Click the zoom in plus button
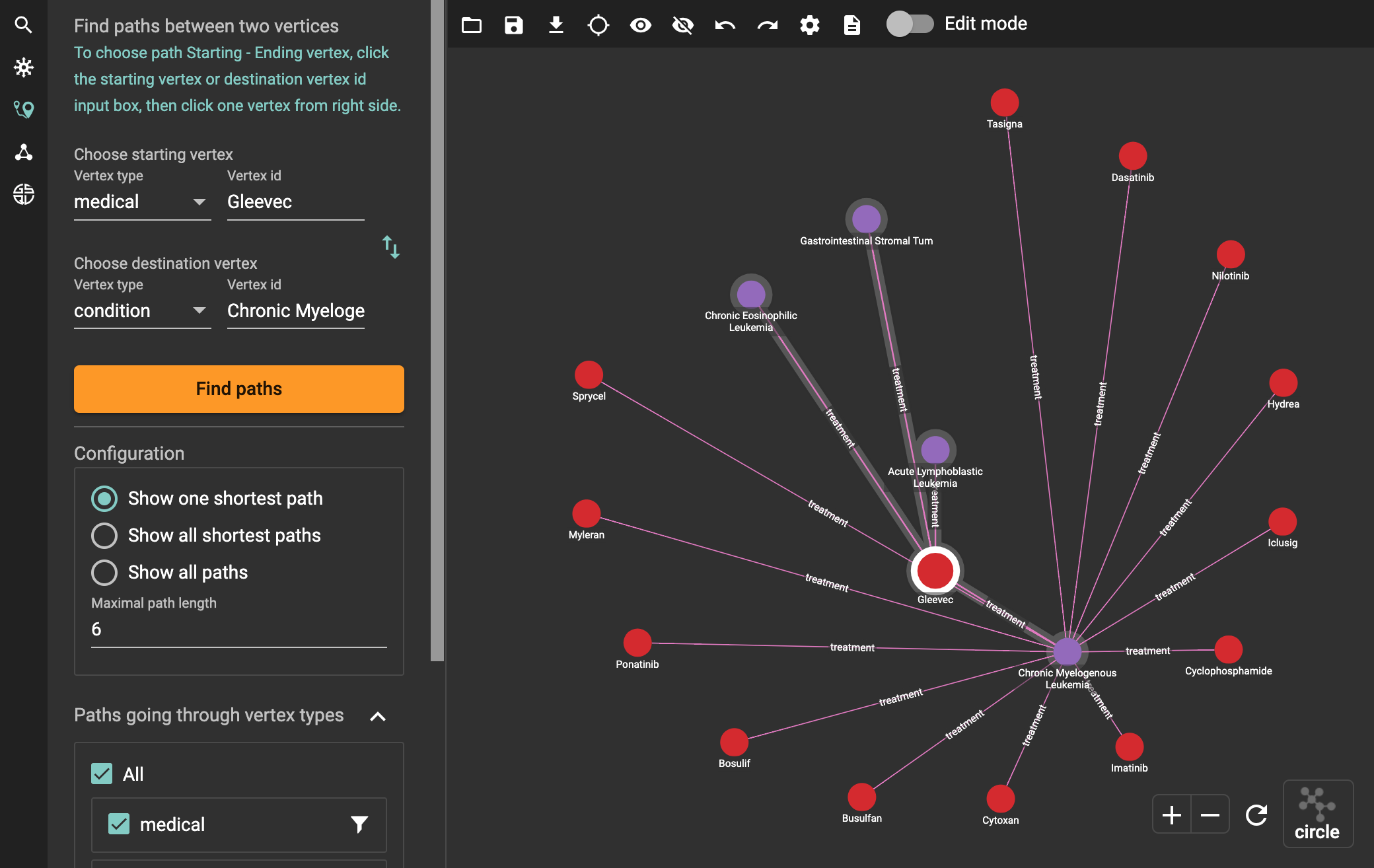 click(x=1172, y=814)
